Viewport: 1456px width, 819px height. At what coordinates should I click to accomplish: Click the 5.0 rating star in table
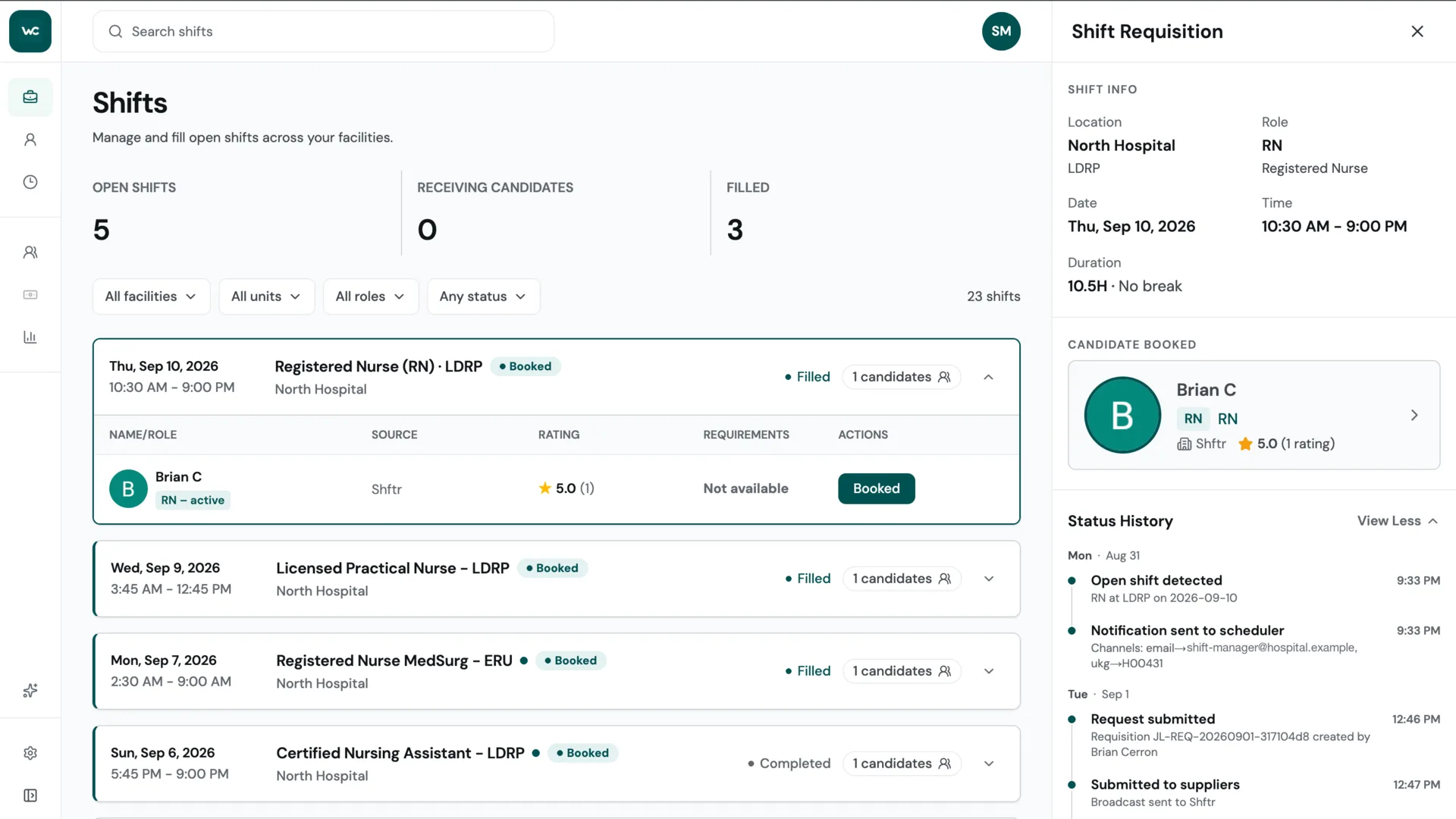tap(544, 488)
